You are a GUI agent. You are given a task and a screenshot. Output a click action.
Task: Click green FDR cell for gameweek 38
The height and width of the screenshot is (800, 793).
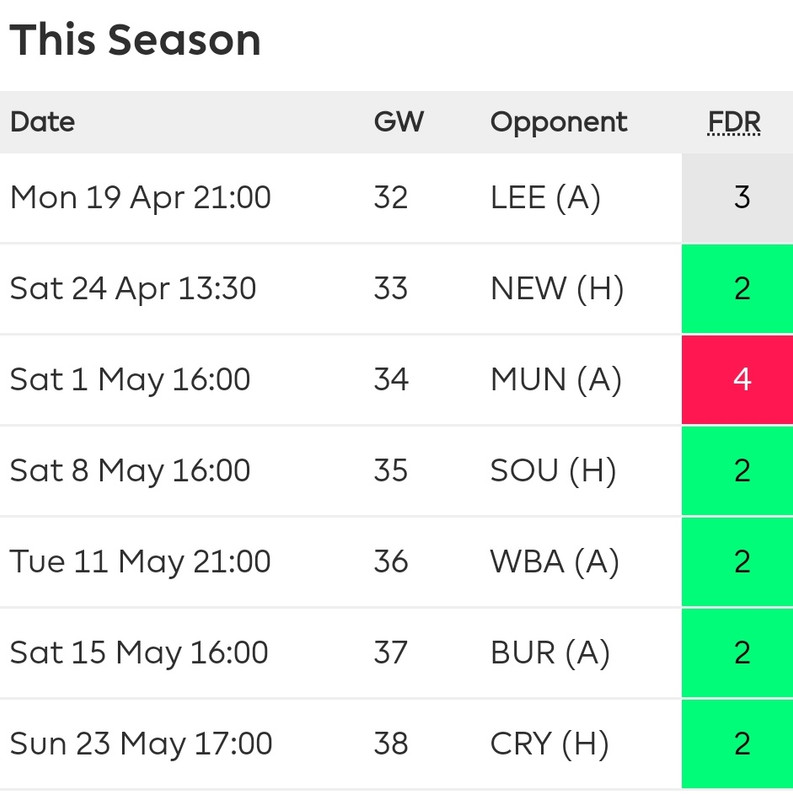click(737, 744)
